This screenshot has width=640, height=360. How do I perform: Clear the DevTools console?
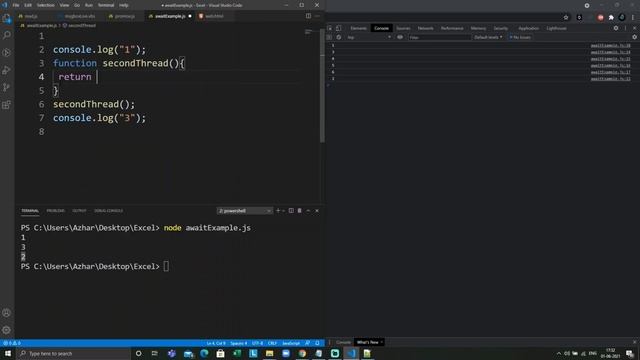tap(339, 37)
